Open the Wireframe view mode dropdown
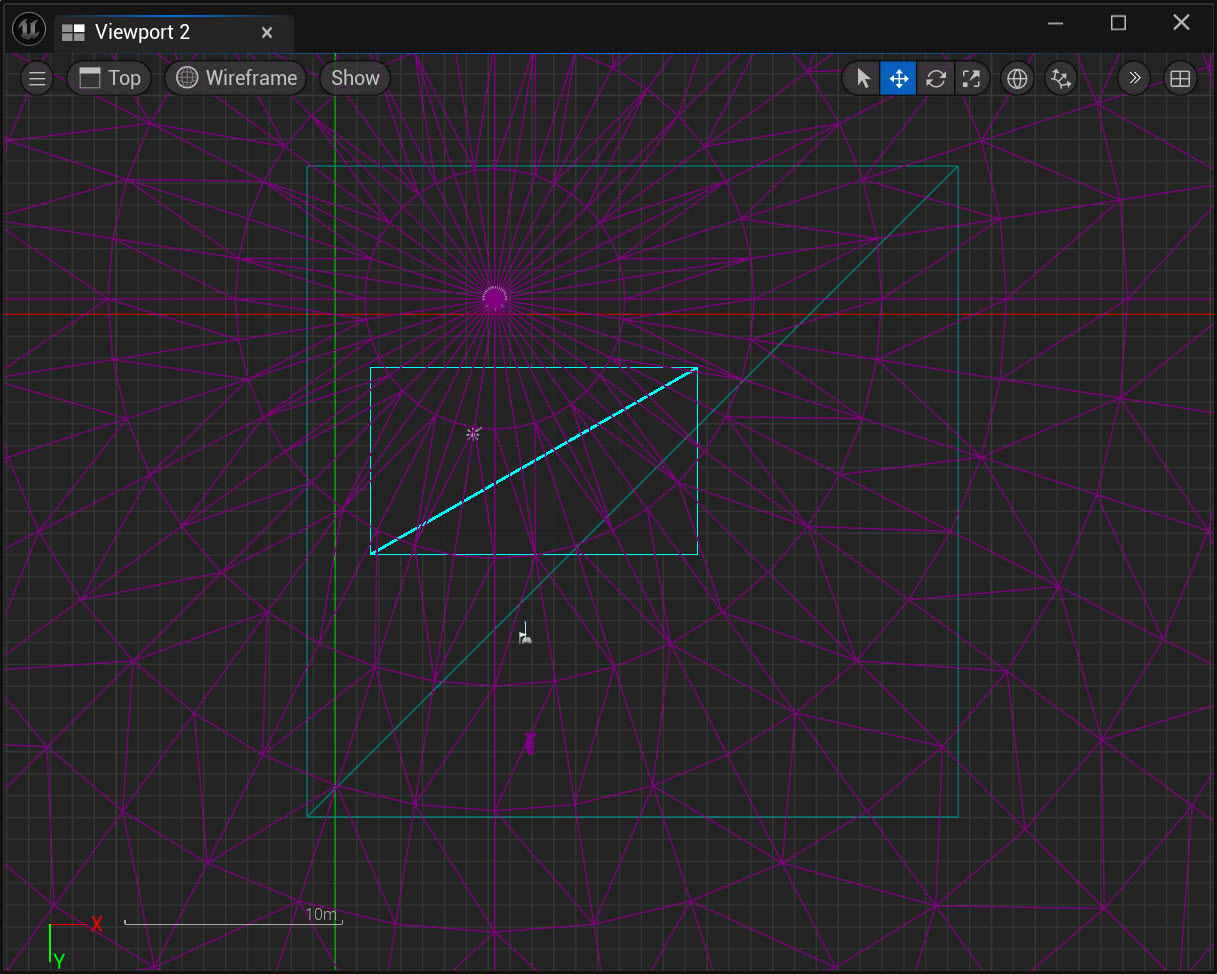 pyautogui.click(x=237, y=78)
